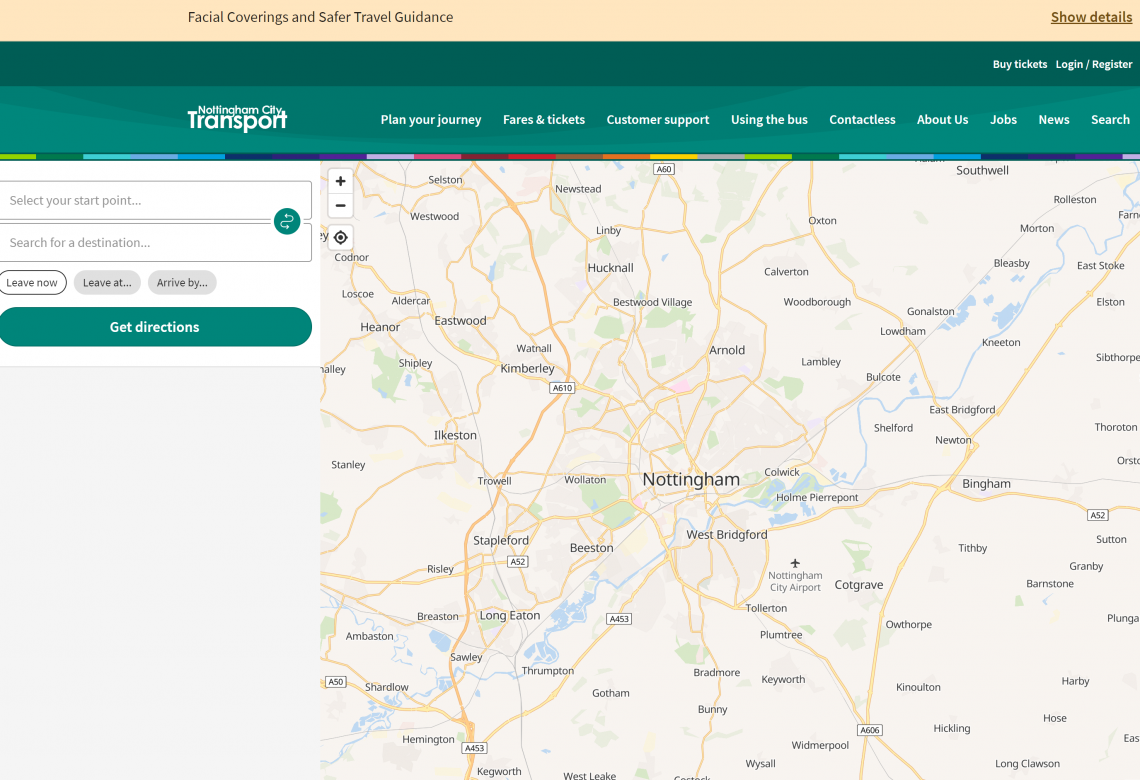Image resolution: width=1140 pixels, height=780 pixels.
Task: Go to the Contactless page
Action: [862, 120]
